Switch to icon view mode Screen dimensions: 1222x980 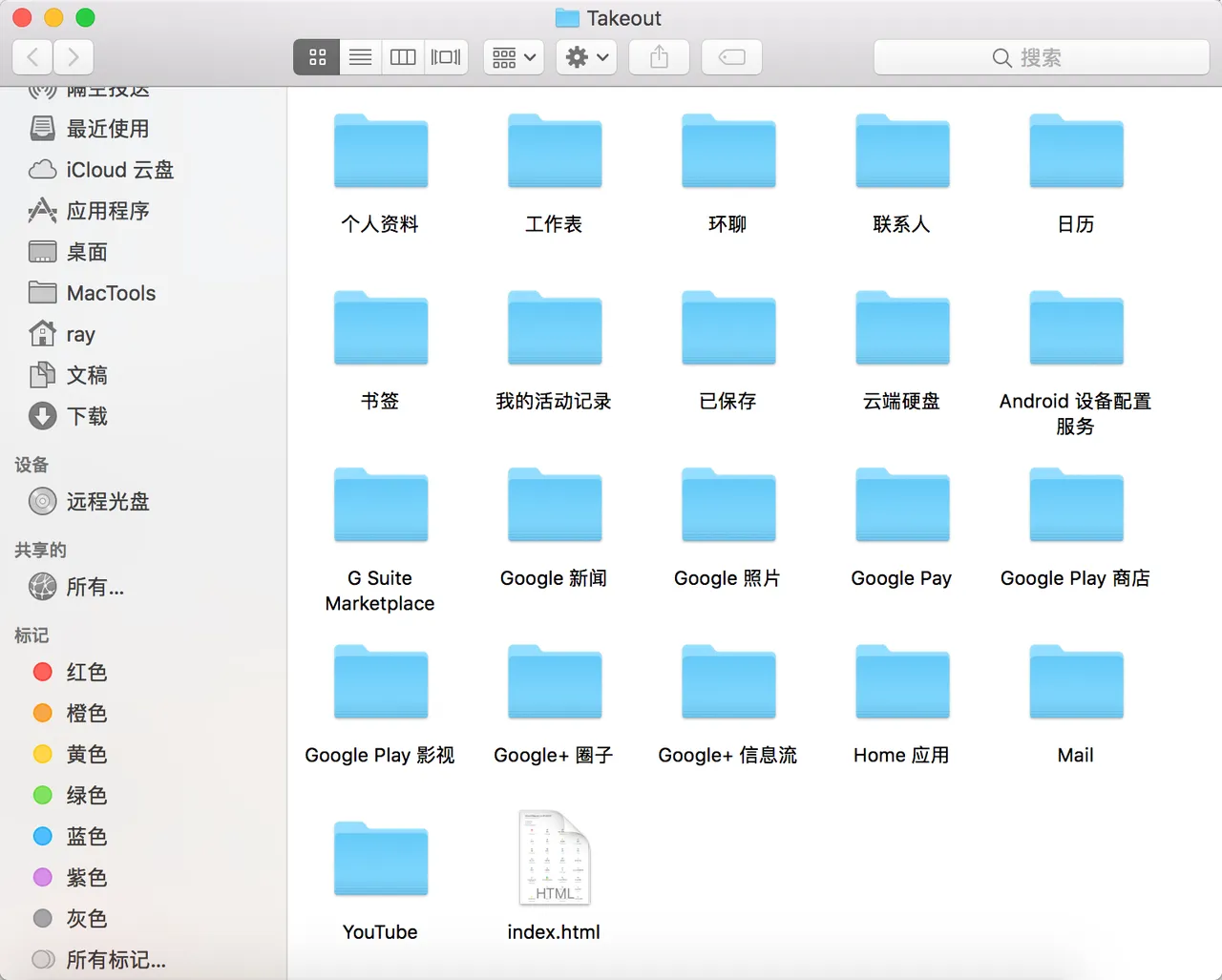point(317,57)
